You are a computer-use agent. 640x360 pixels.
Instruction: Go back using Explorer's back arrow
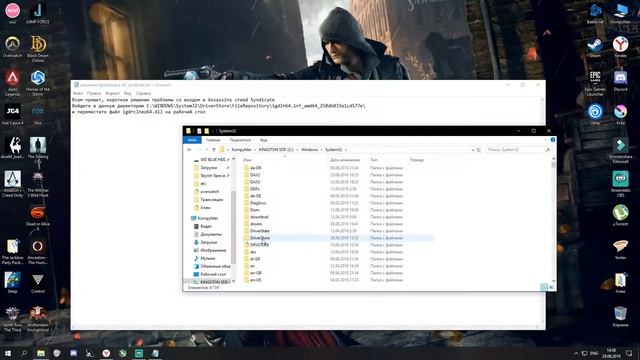click(x=189, y=150)
